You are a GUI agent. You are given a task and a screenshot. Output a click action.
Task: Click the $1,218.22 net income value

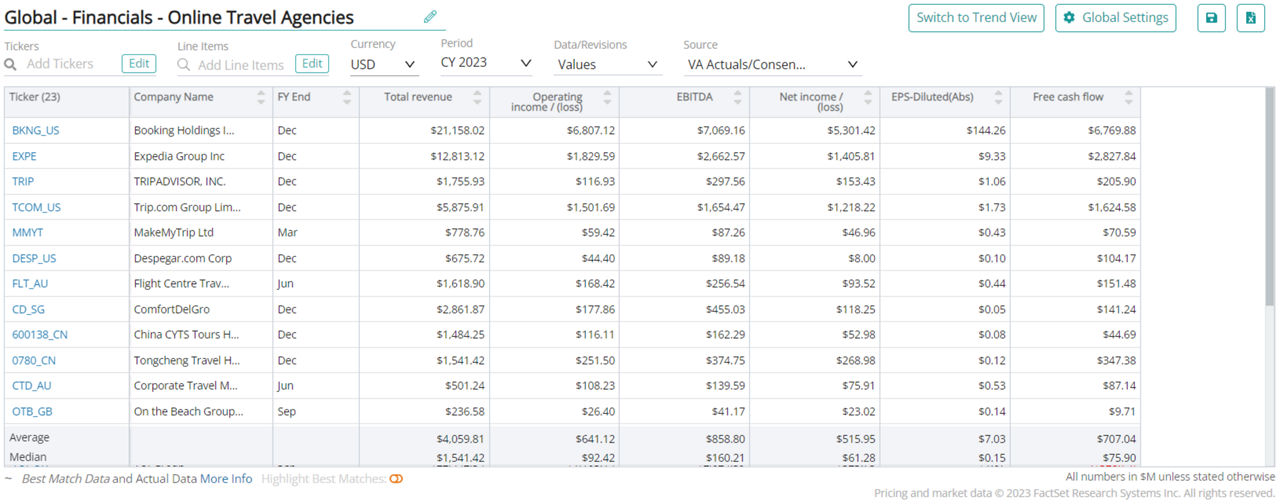(851, 207)
